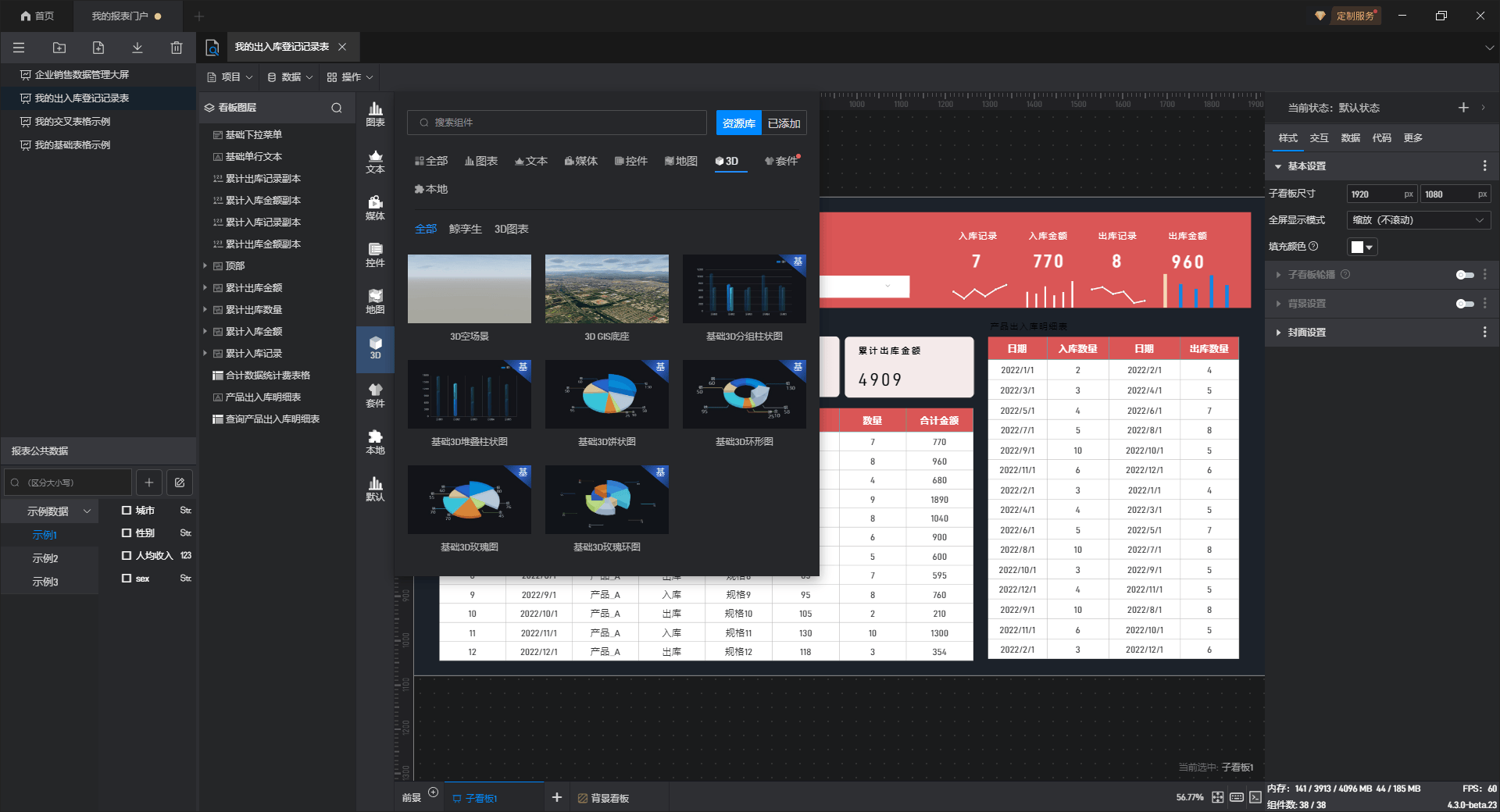Open the 媒体 media component category
The width and height of the screenshot is (1500, 812).
click(x=376, y=208)
